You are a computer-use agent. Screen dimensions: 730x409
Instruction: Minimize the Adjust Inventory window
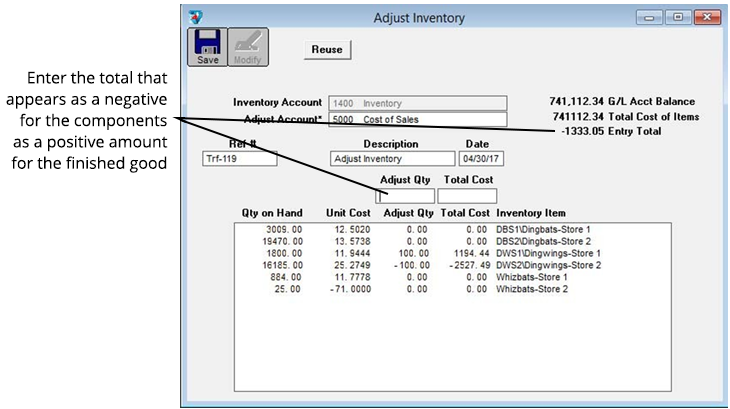[652, 18]
